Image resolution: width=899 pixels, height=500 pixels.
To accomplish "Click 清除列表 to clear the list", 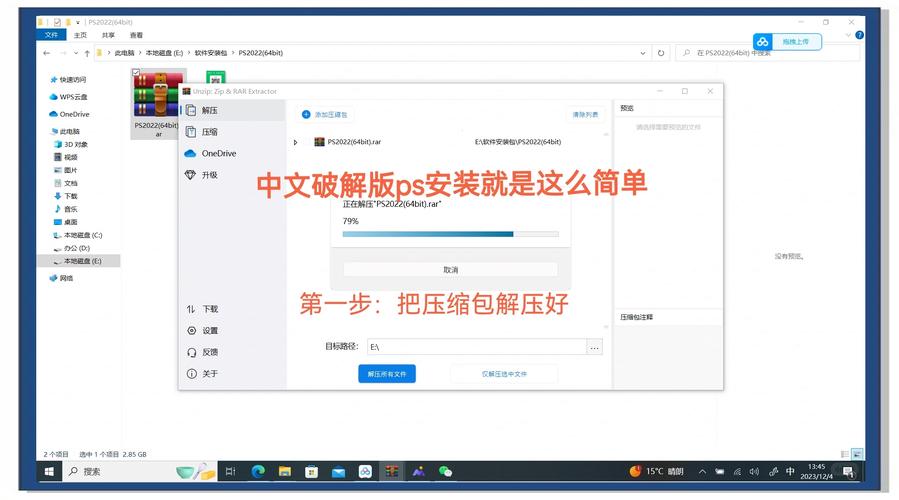I will point(585,115).
